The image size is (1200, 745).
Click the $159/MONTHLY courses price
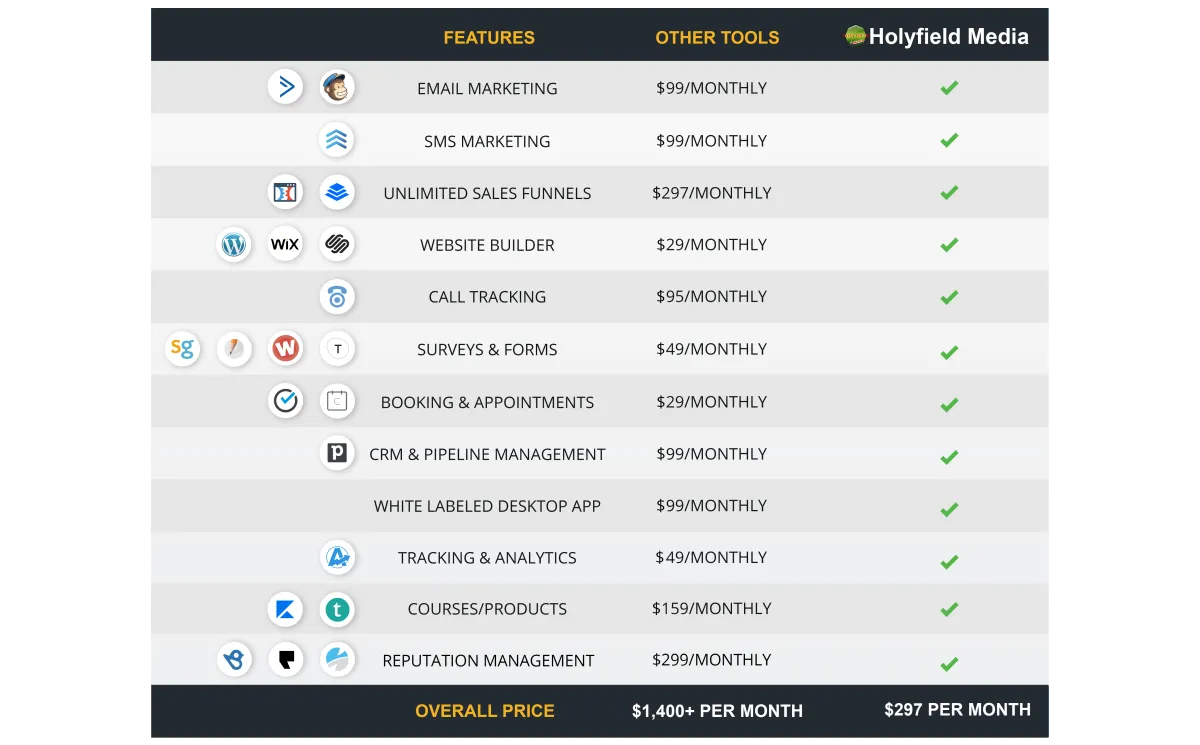coord(712,609)
